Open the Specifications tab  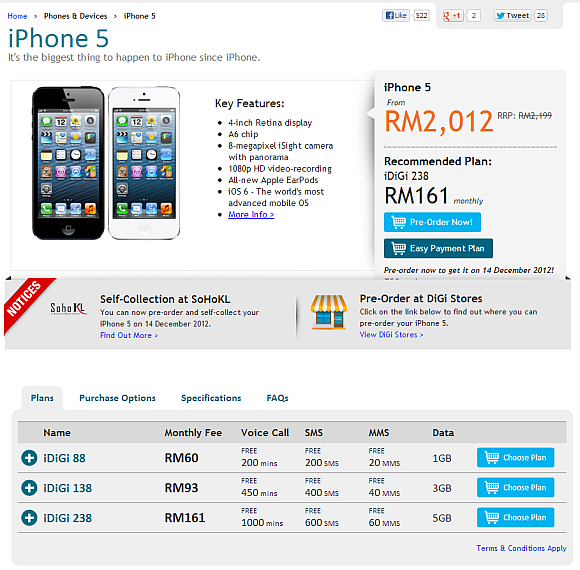(x=211, y=398)
